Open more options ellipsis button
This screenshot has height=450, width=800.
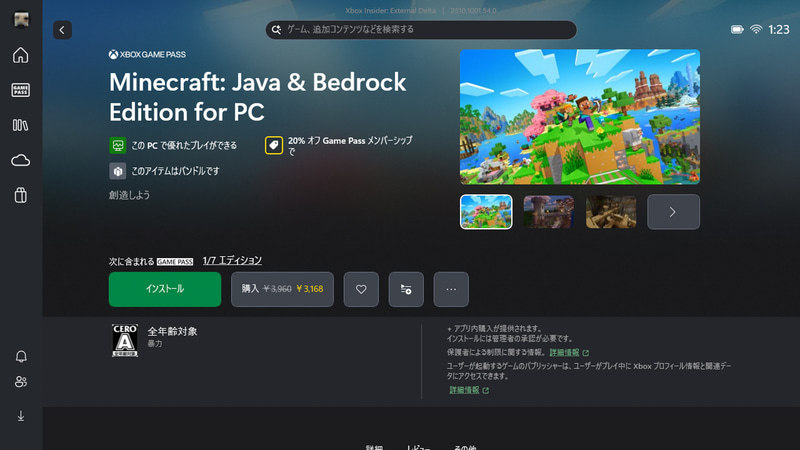coord(451,289)
